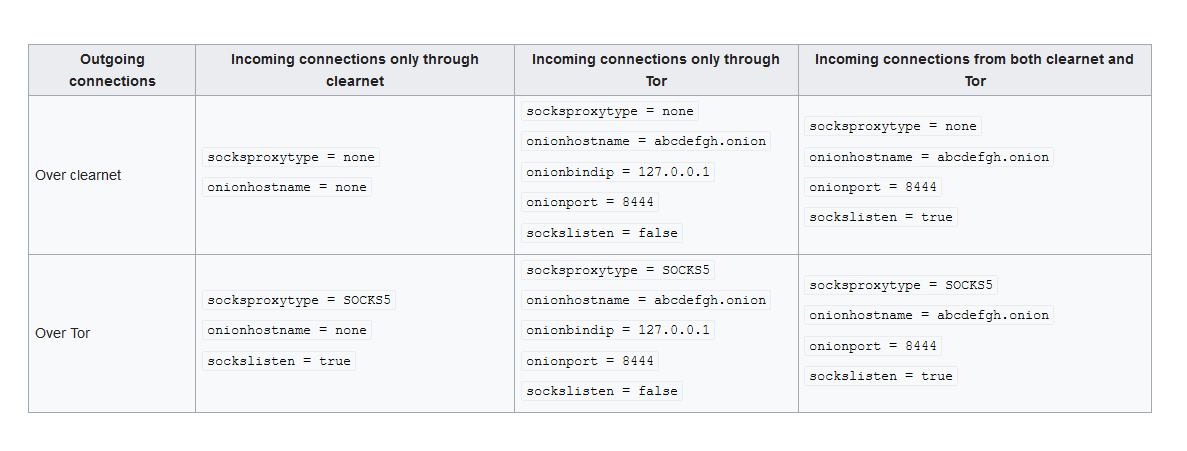Select "socksproxytype = SOCKS5" in the Tor-only column
Screen dimensions: 1187x451
coord(618,270)
